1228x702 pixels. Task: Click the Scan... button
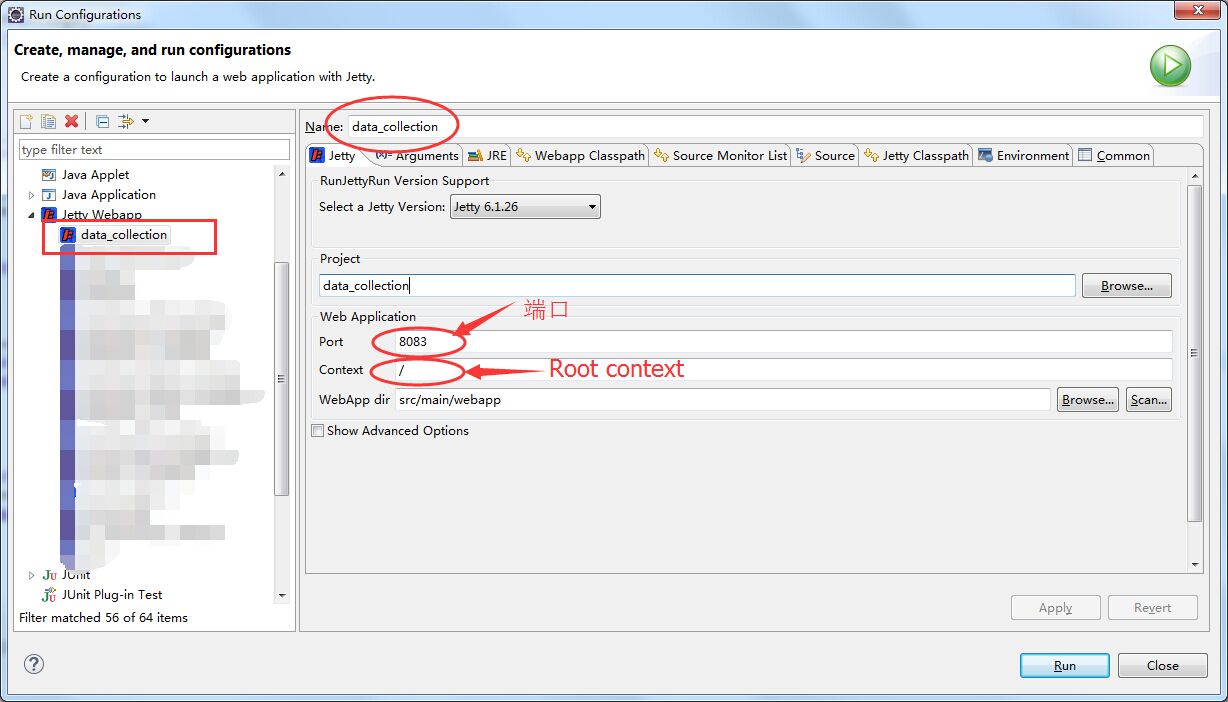tap(1148, 400)
